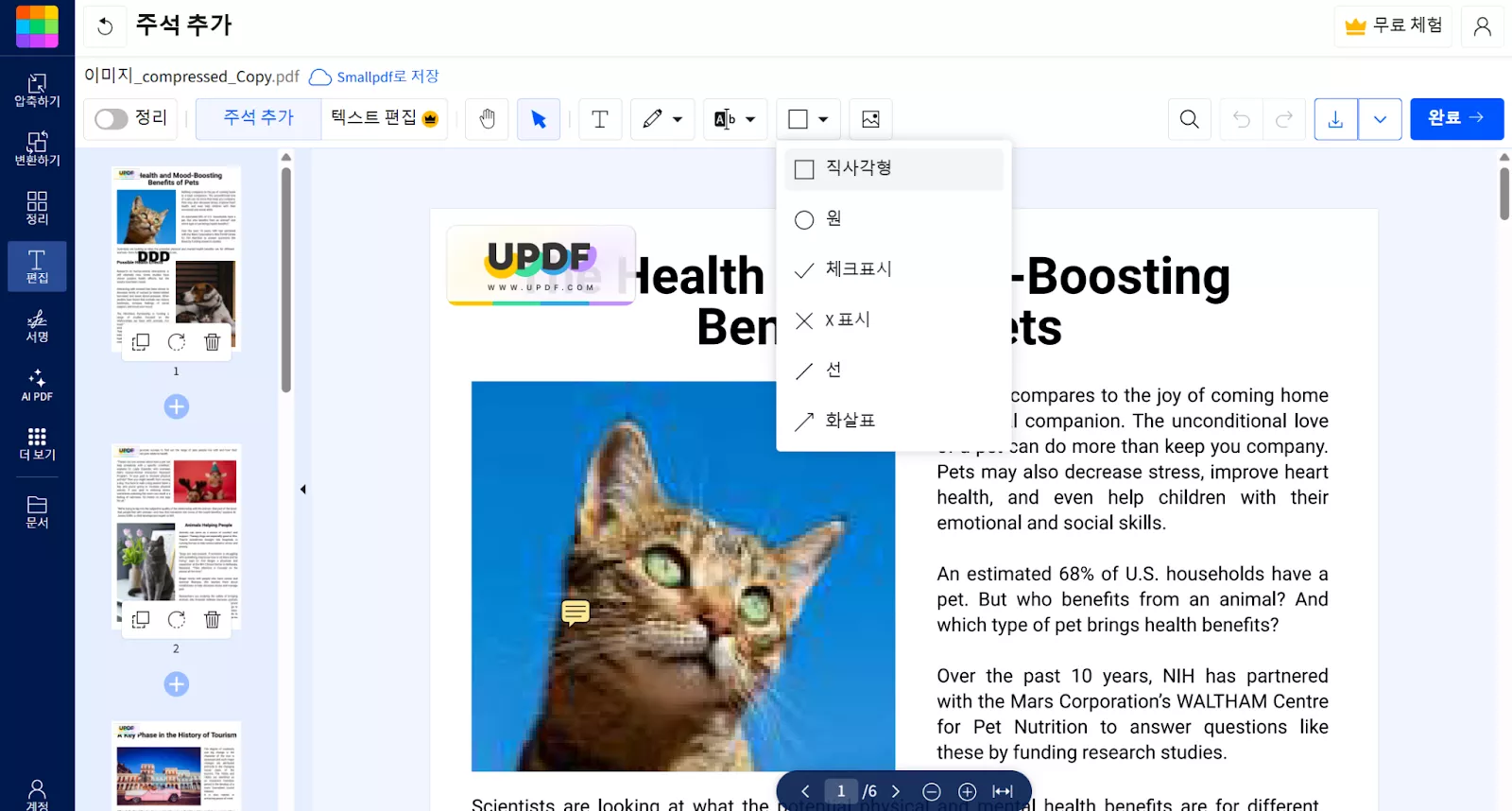
Task: Download the document with the download icon
Action: click(1335, 119)
